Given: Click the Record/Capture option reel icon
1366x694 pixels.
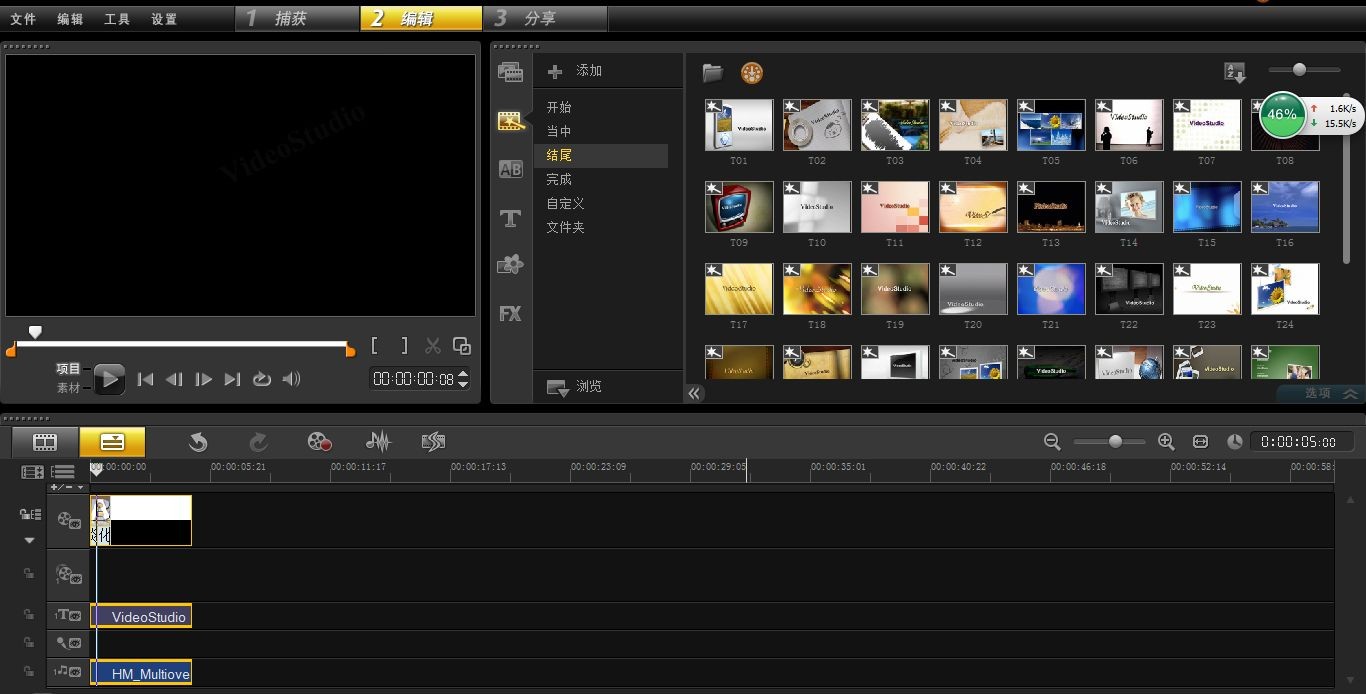Looking at the screenshot, I should point(319,442).
